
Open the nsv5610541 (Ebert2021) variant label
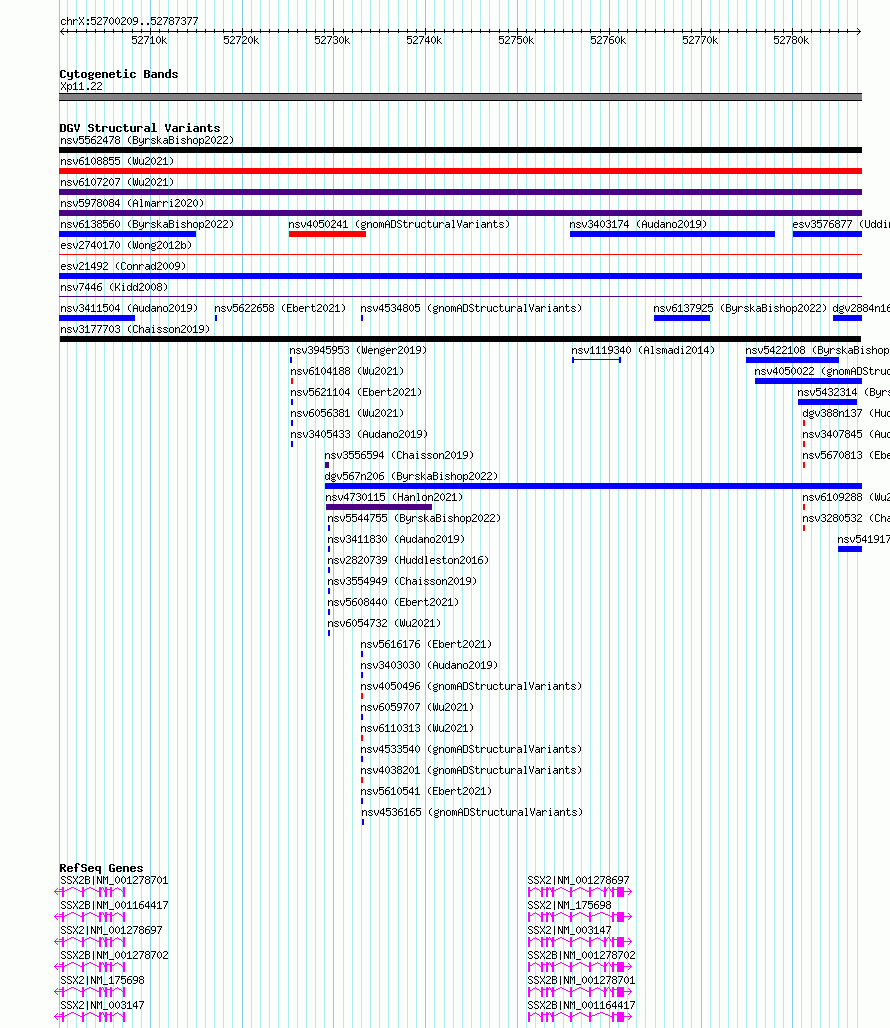pos(426,791)
